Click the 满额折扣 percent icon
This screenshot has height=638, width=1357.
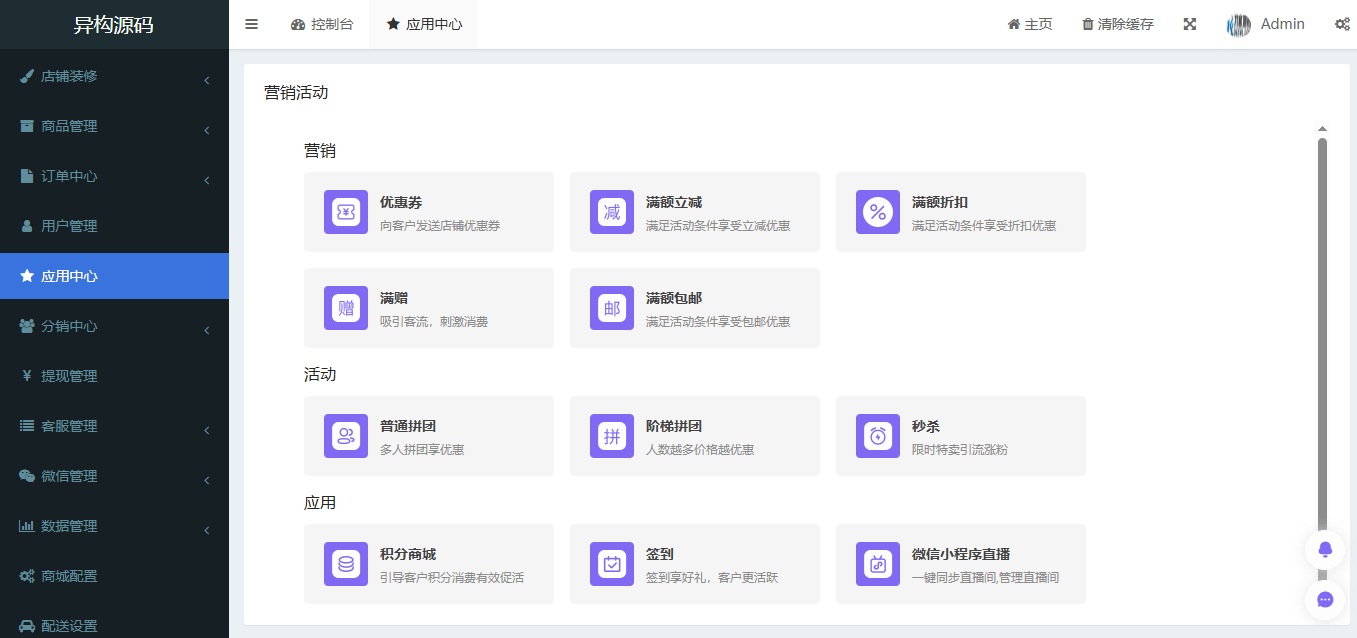click(x=877, y=212)
